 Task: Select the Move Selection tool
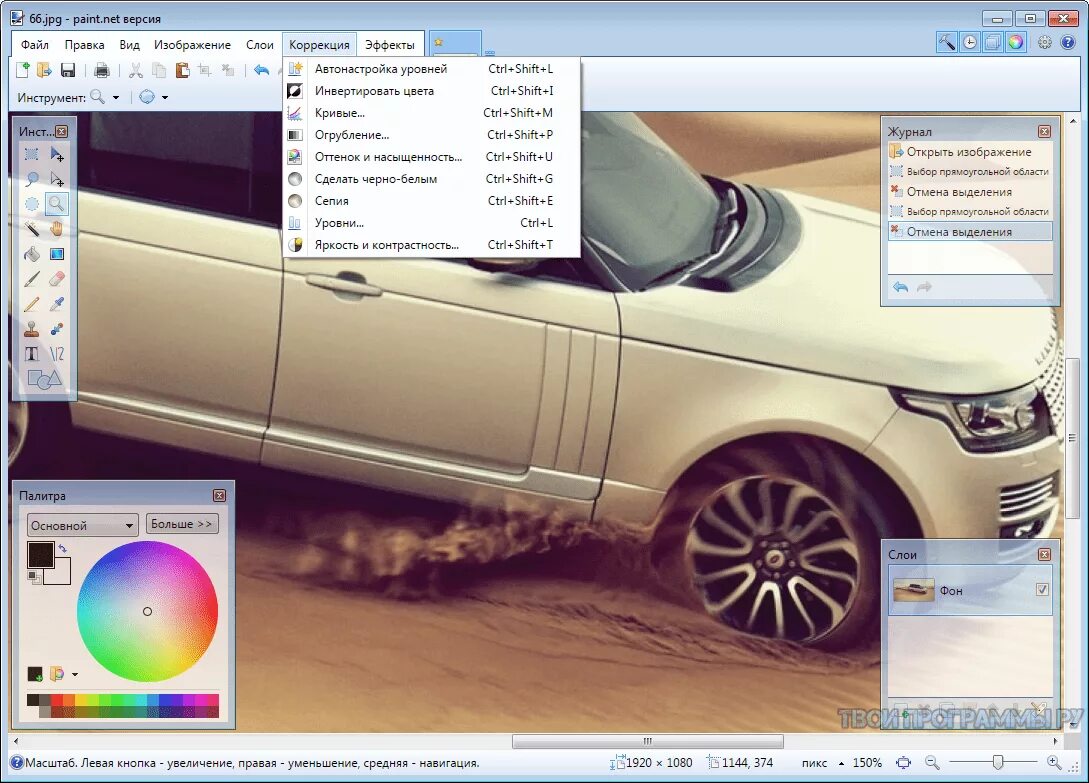(x=57, y=179)
